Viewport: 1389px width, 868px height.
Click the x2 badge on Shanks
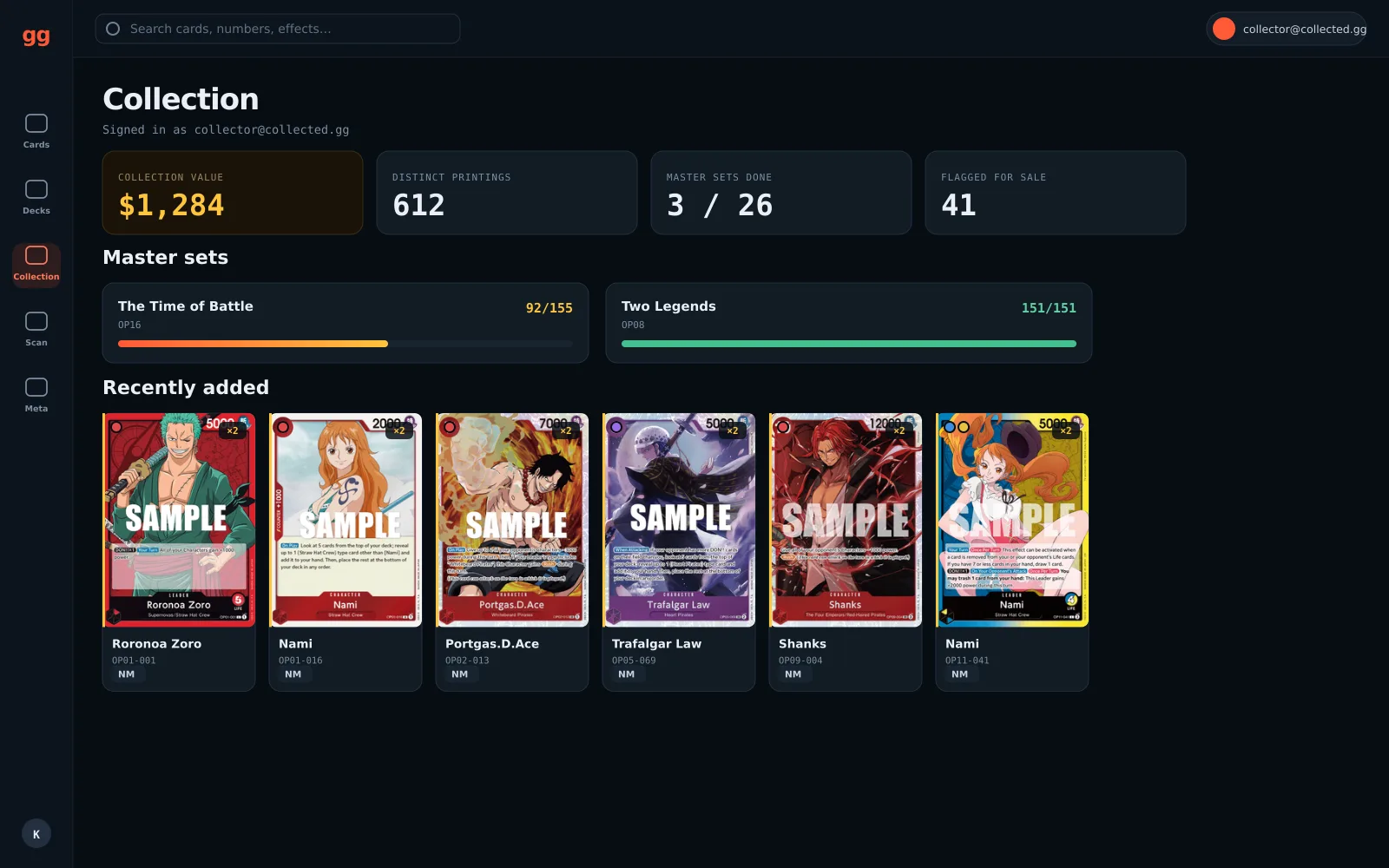899,431
